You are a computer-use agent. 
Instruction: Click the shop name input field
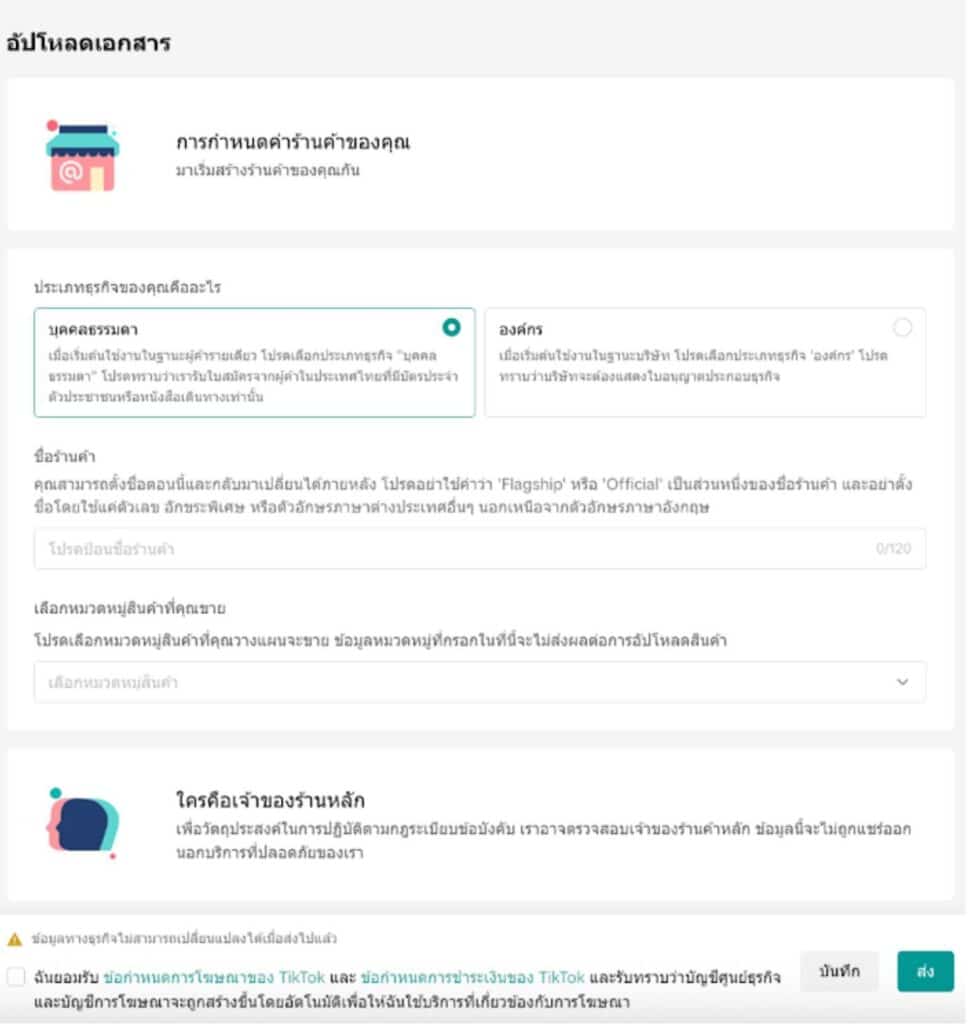[x=480, y=549]
